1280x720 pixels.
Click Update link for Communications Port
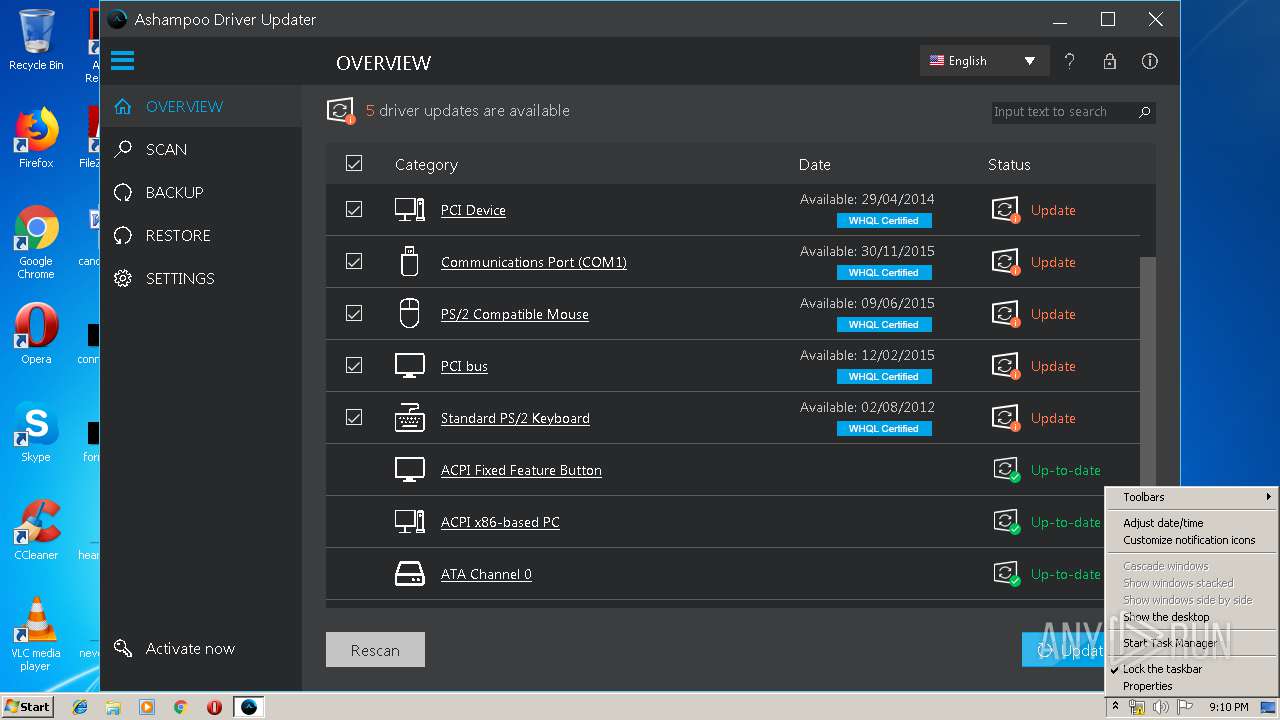[x=1053, y=262]
